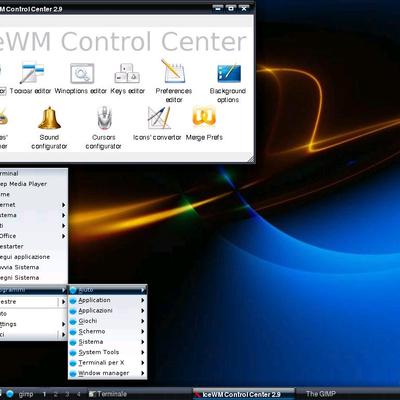This screenshot has width=400, height=400.
Task: Switch to workspace 1 in taskbar
Action: tap(44, 394)
